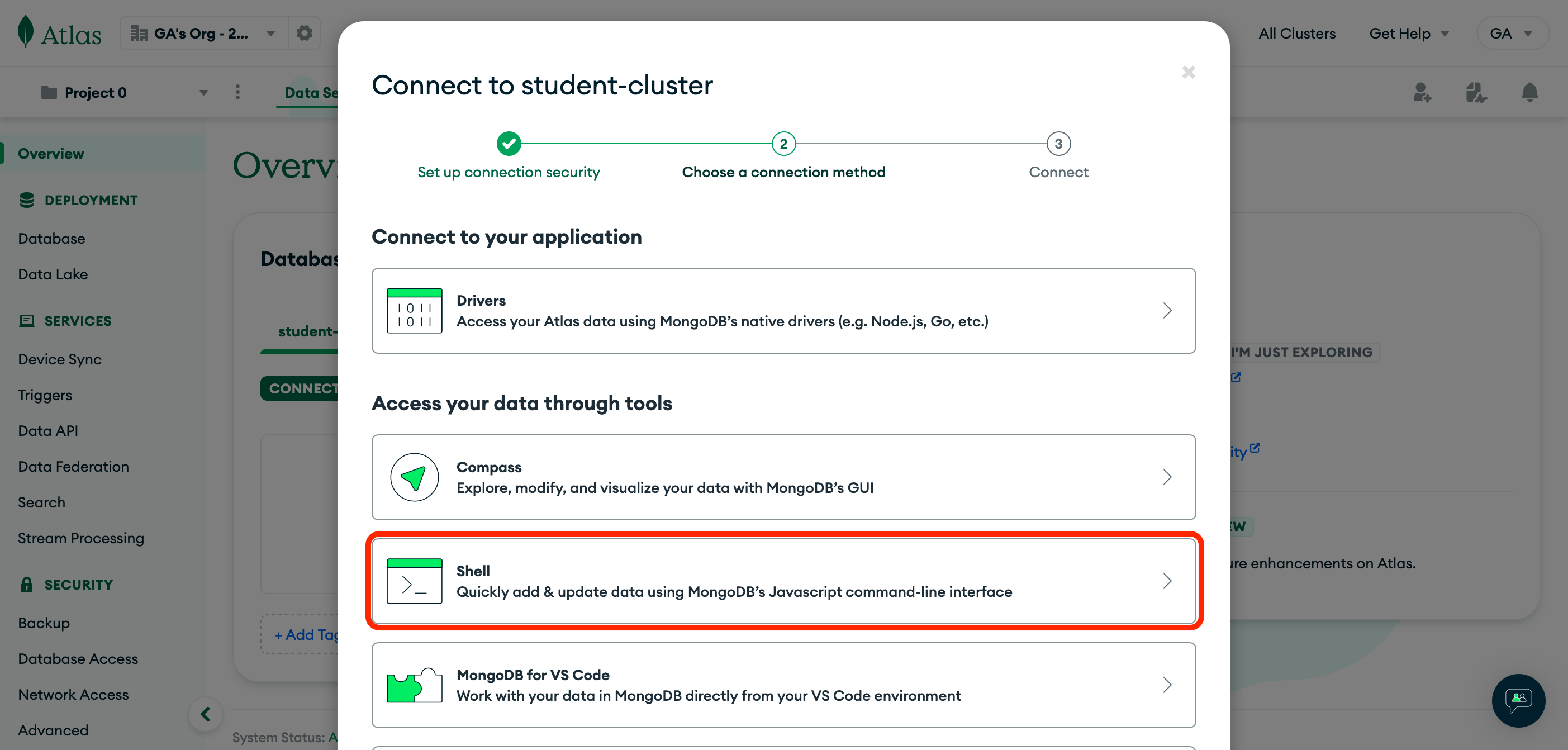Go back to Set up connection security step

coord(509,144)
